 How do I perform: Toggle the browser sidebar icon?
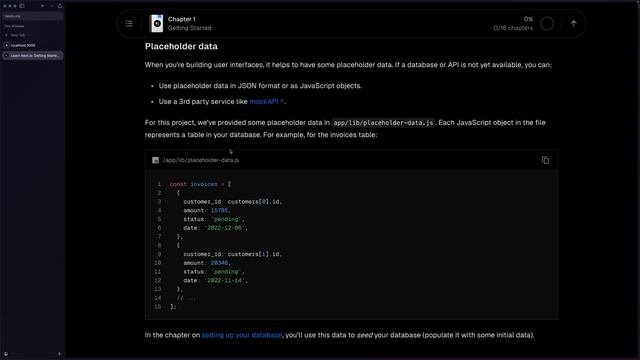22,6
